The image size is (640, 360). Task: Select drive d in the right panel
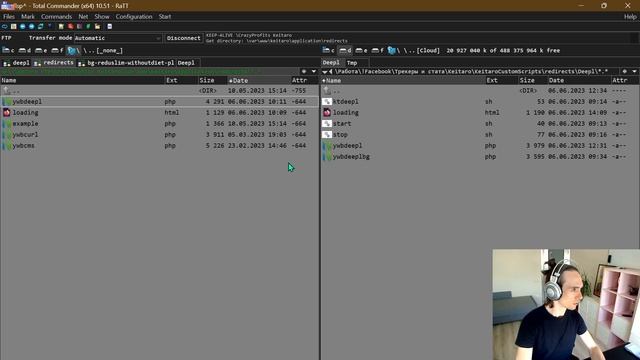point(345,51)
